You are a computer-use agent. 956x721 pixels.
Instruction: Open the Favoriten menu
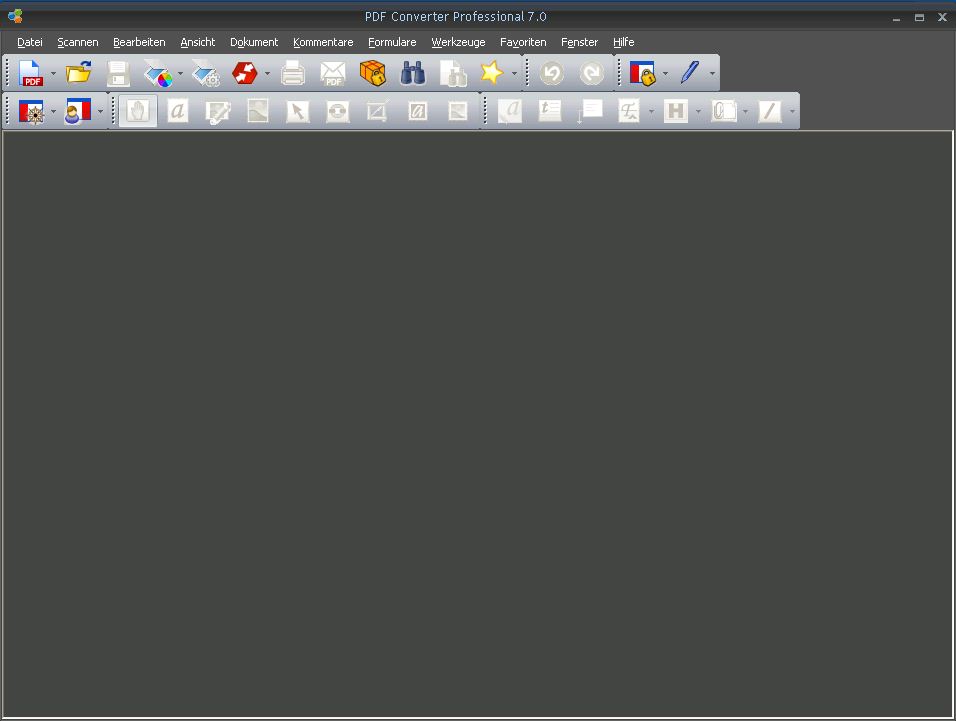[523, 42]
